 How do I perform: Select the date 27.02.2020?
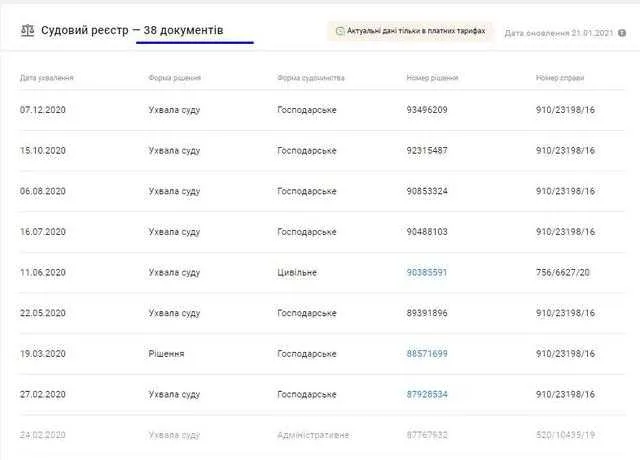pyautogui.click(x=43, y=395)
